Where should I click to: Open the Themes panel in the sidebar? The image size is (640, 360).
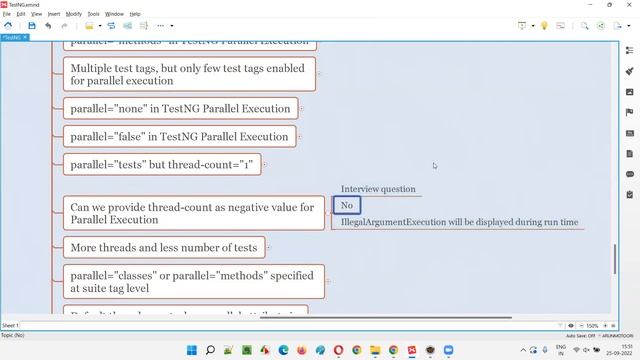click(629, 133)
